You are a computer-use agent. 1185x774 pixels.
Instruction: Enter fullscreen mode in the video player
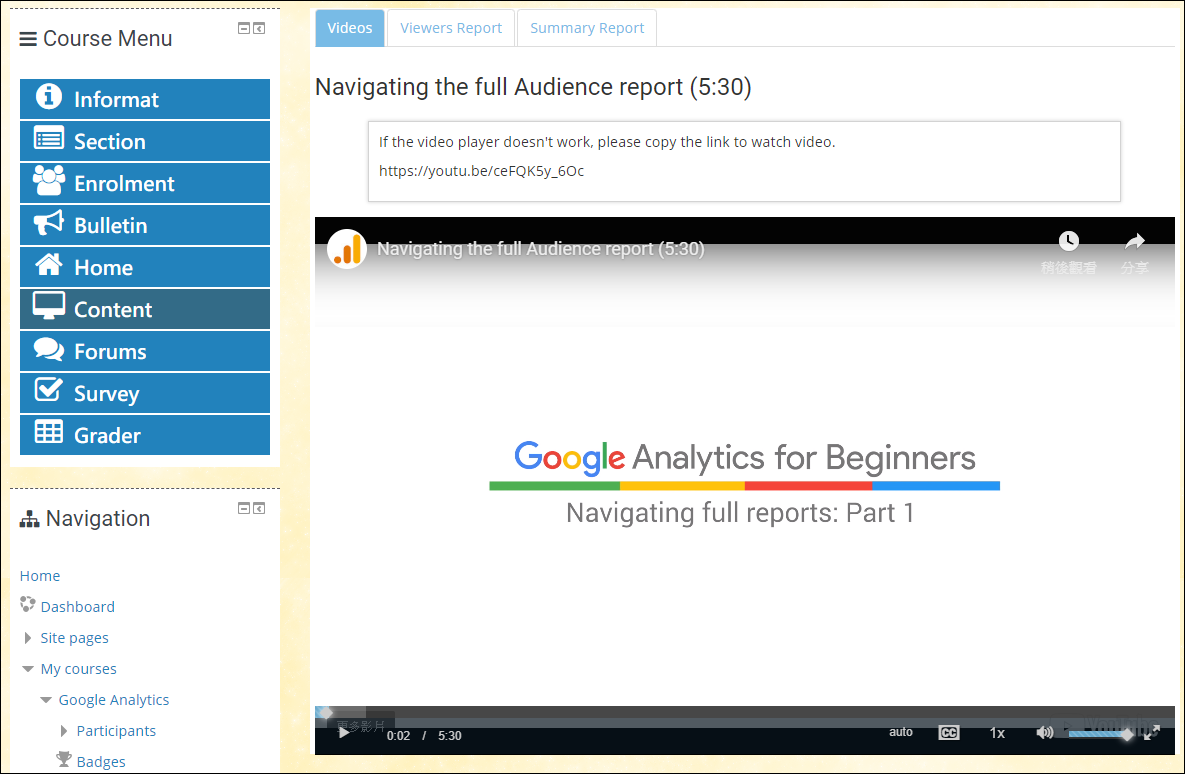1152,733
